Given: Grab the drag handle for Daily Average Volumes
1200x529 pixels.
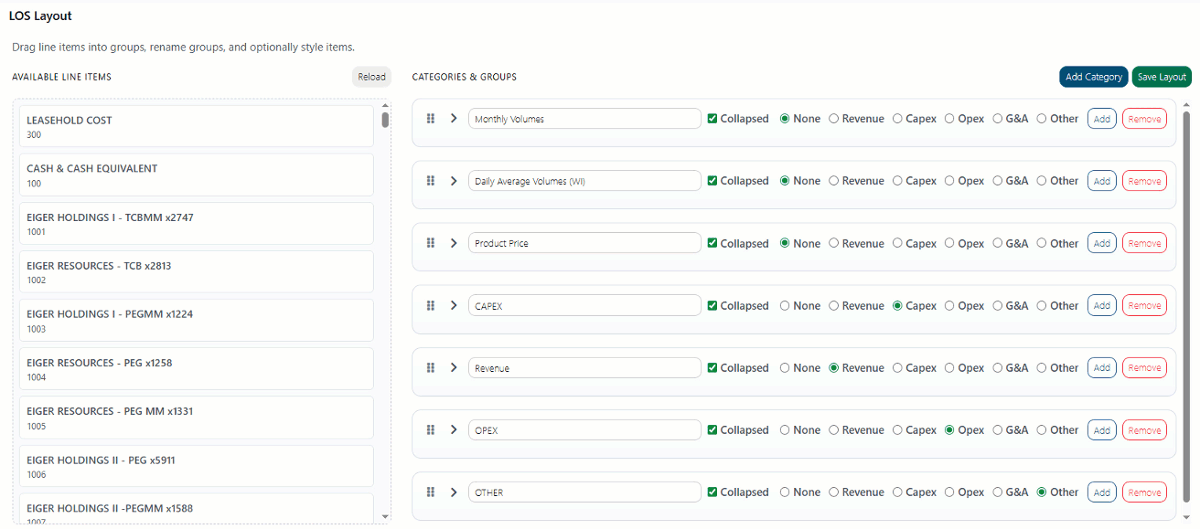Looking at the screenshot, I should 431,181.
